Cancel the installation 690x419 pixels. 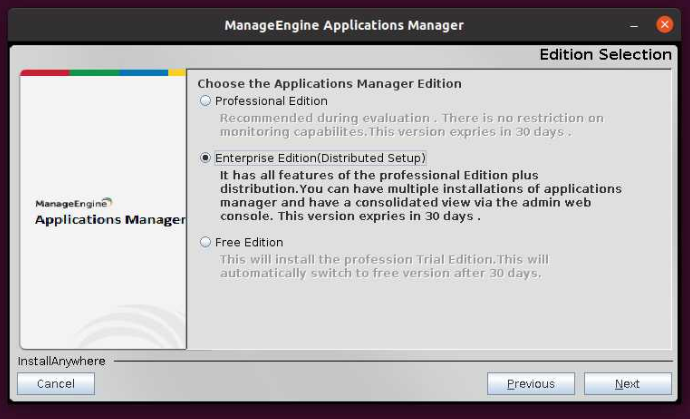click(x=56, y=384)
